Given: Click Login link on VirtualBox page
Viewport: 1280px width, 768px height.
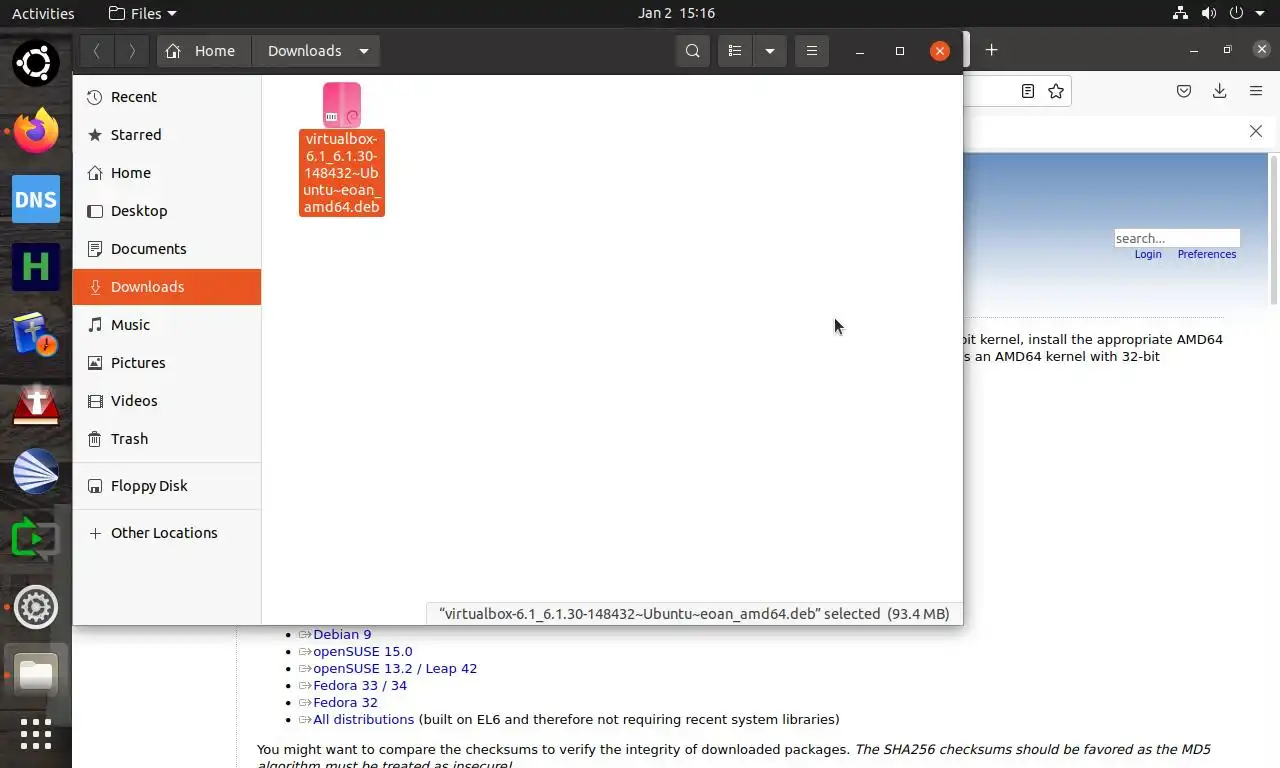Looking at the screenshot, I should point(1148,254).
